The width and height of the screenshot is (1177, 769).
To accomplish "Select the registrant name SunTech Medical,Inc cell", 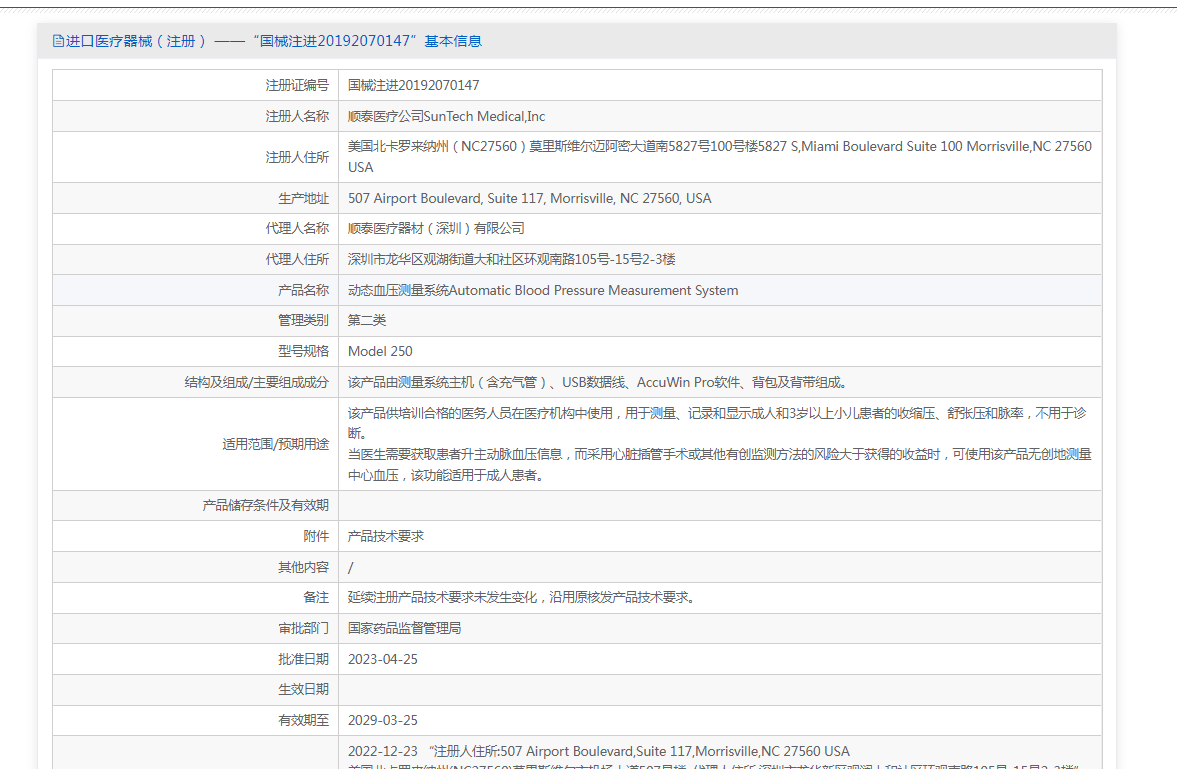I will coord(446,117).
